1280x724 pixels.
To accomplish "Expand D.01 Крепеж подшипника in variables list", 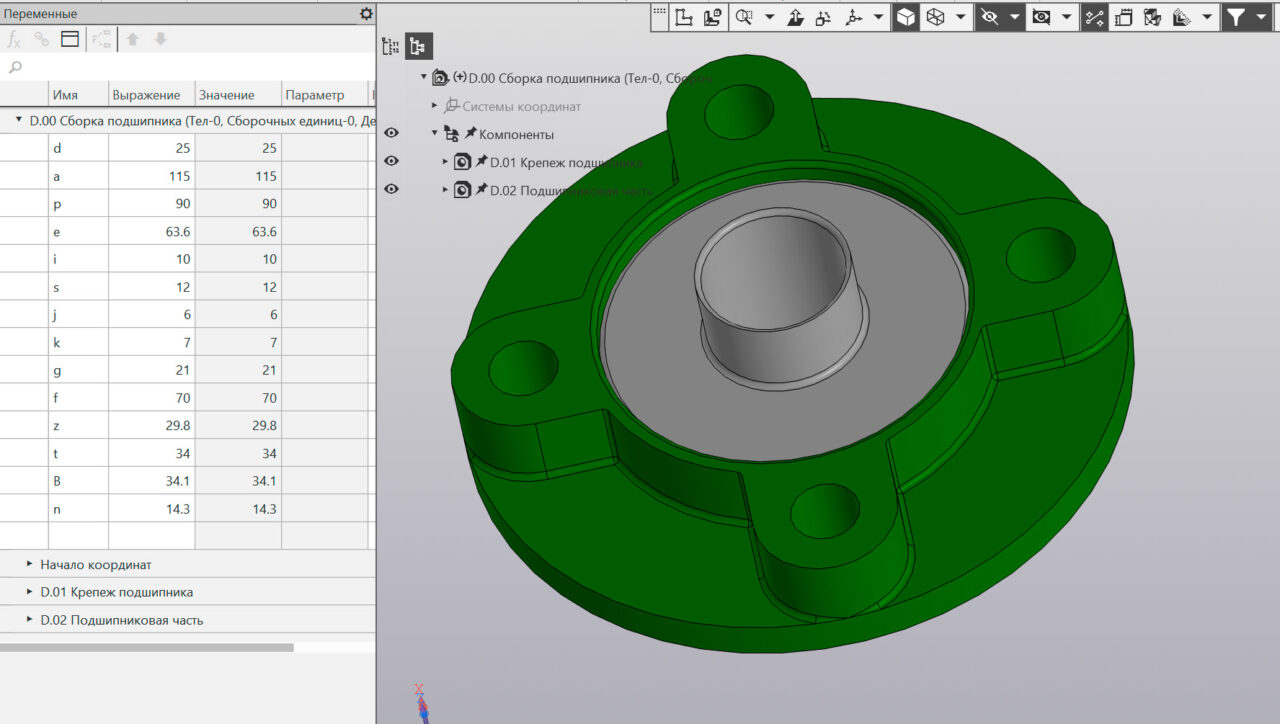I will (x=30, y=592).
